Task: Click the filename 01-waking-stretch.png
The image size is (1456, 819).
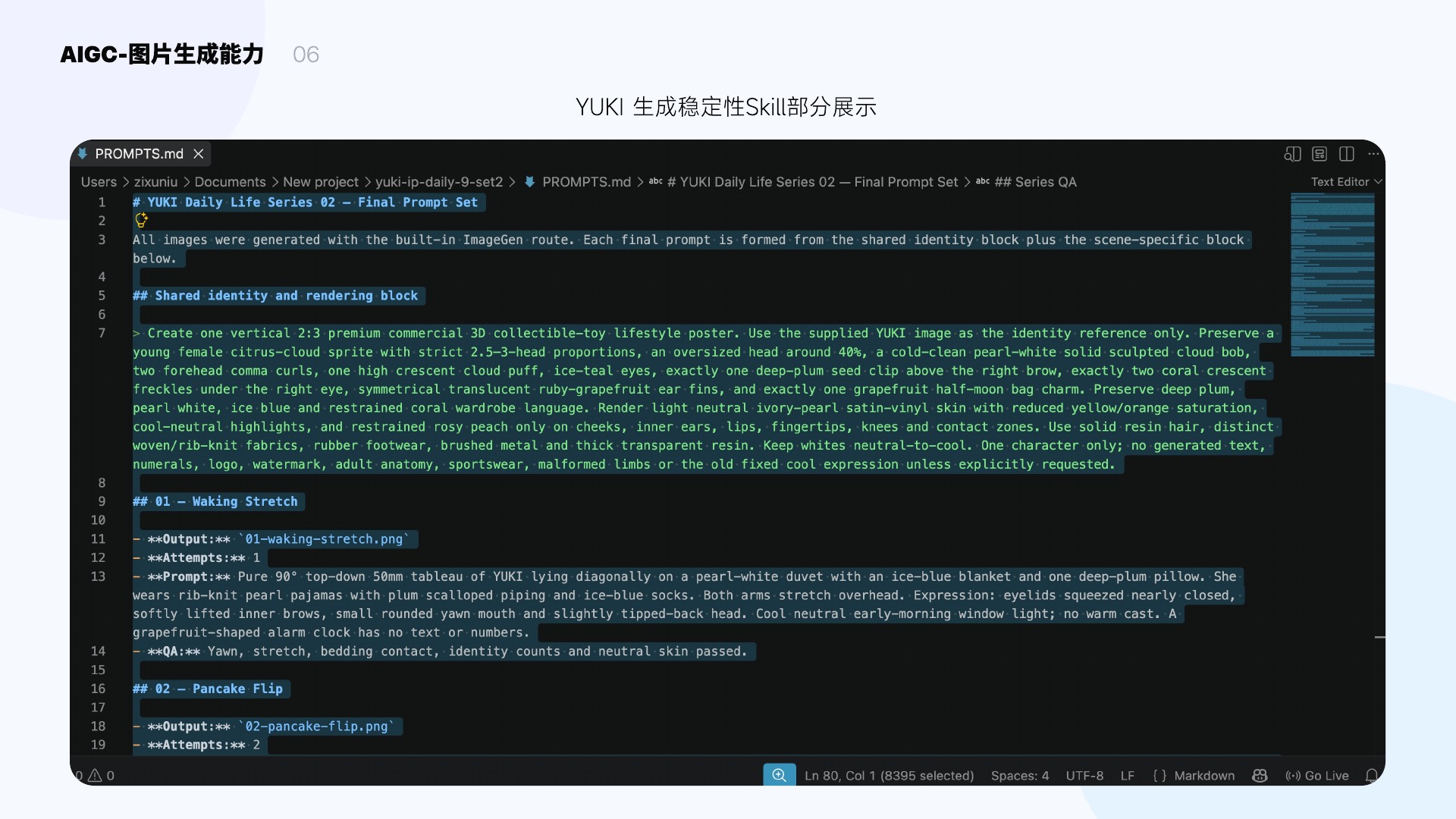Action: tap(324, 539)
